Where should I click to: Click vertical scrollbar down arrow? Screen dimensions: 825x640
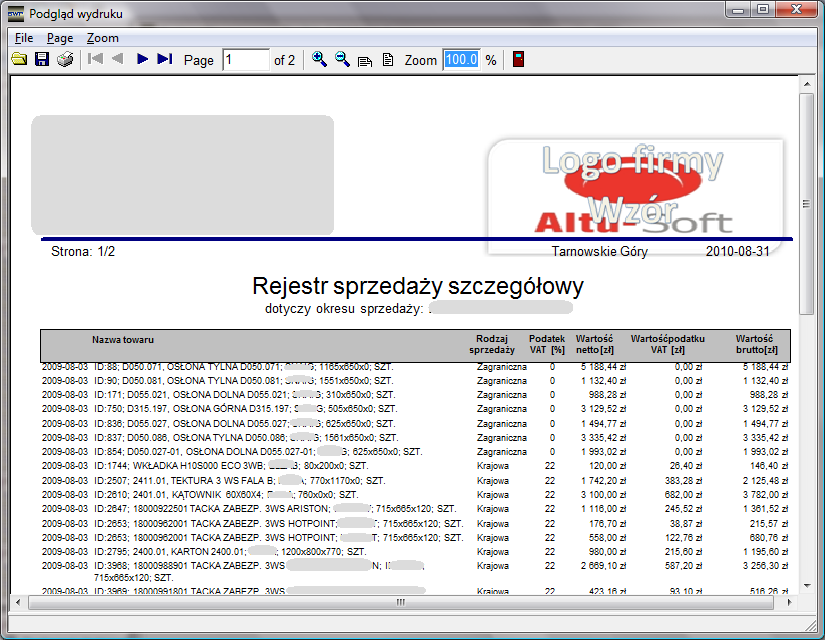click(806, 586)
